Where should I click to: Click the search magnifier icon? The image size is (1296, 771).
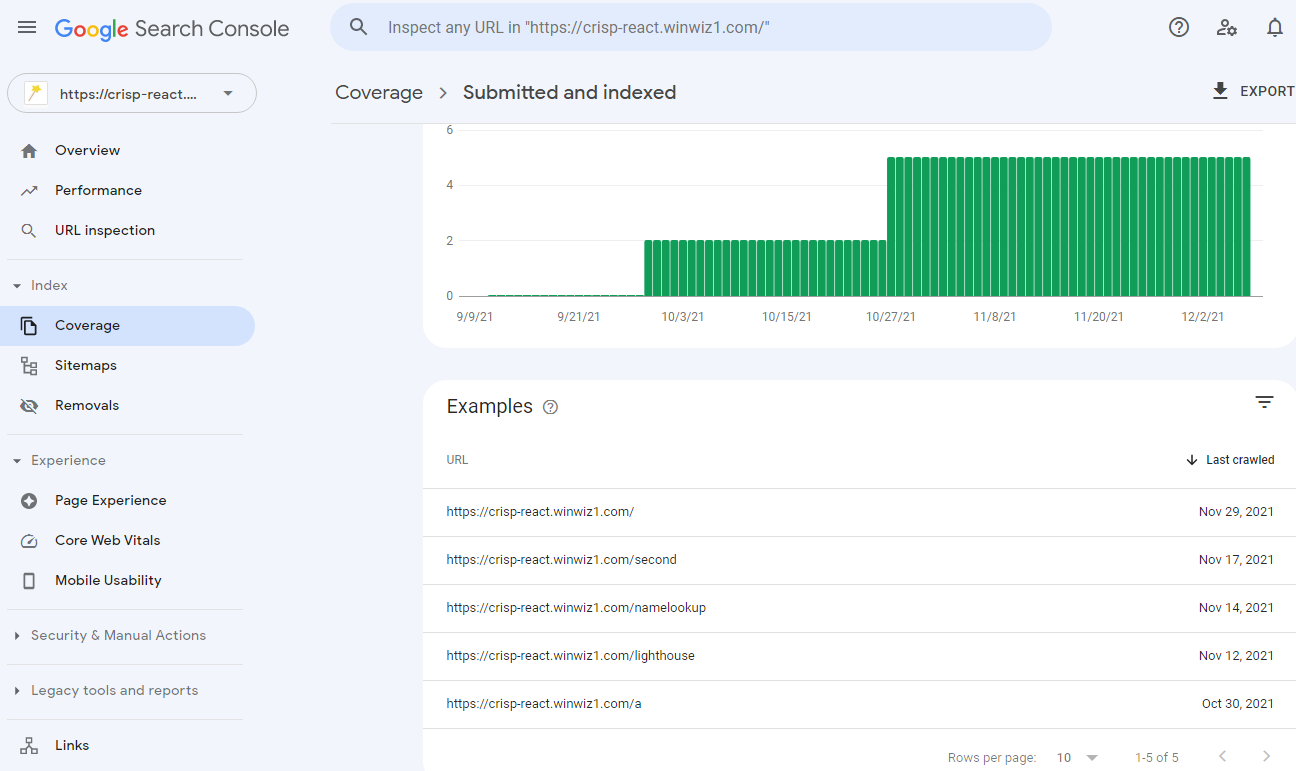(x=359, y=27)
